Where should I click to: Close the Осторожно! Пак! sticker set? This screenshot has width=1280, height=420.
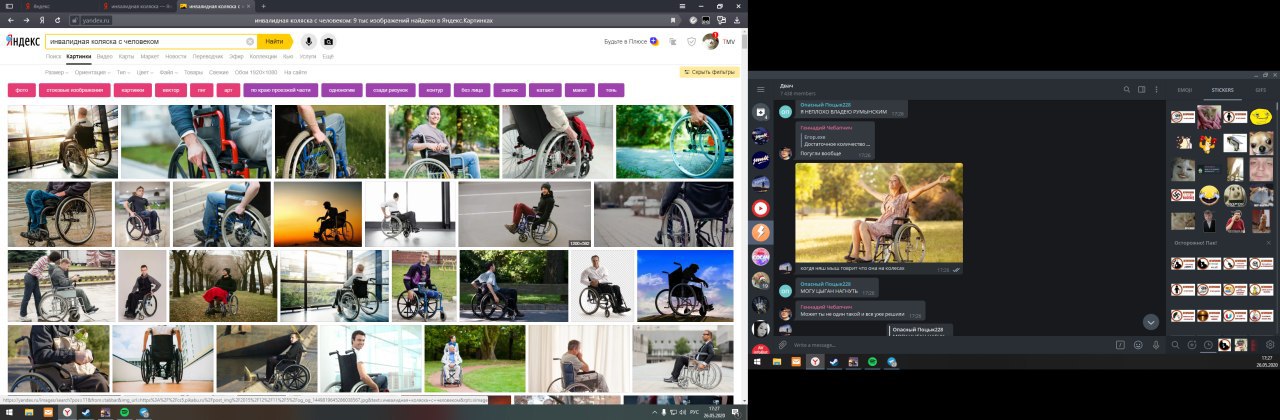[1270, 243]
